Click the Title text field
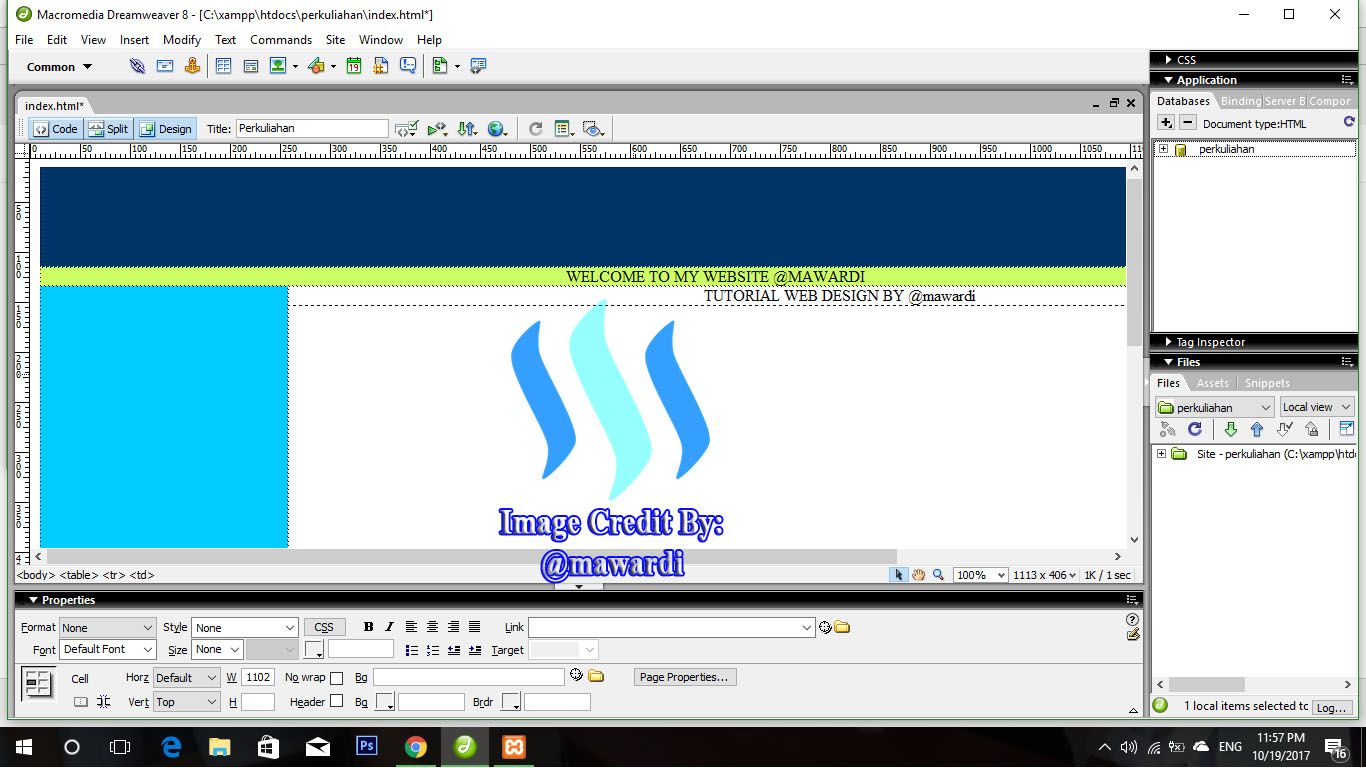1366x768 pixels. [312, 128]
